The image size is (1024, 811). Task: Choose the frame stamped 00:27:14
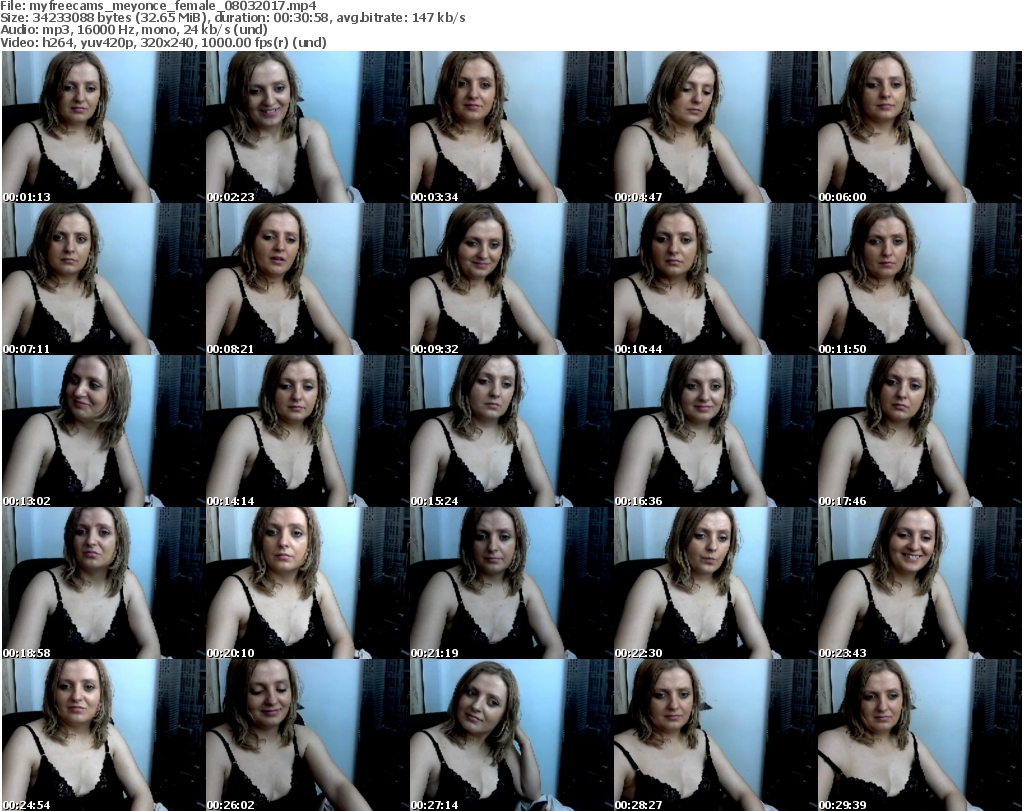click(511, 735)
